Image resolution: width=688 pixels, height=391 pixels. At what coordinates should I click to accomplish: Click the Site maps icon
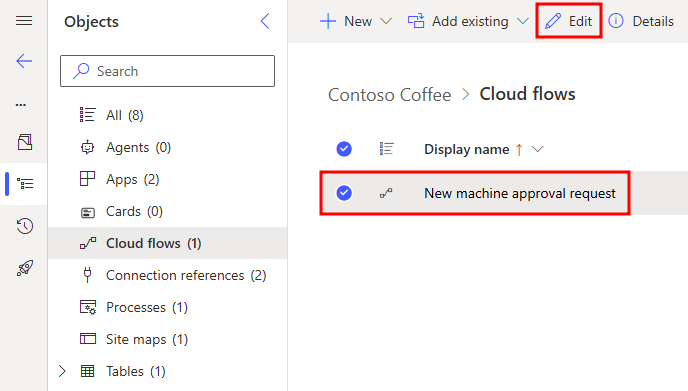coord(88,339)
